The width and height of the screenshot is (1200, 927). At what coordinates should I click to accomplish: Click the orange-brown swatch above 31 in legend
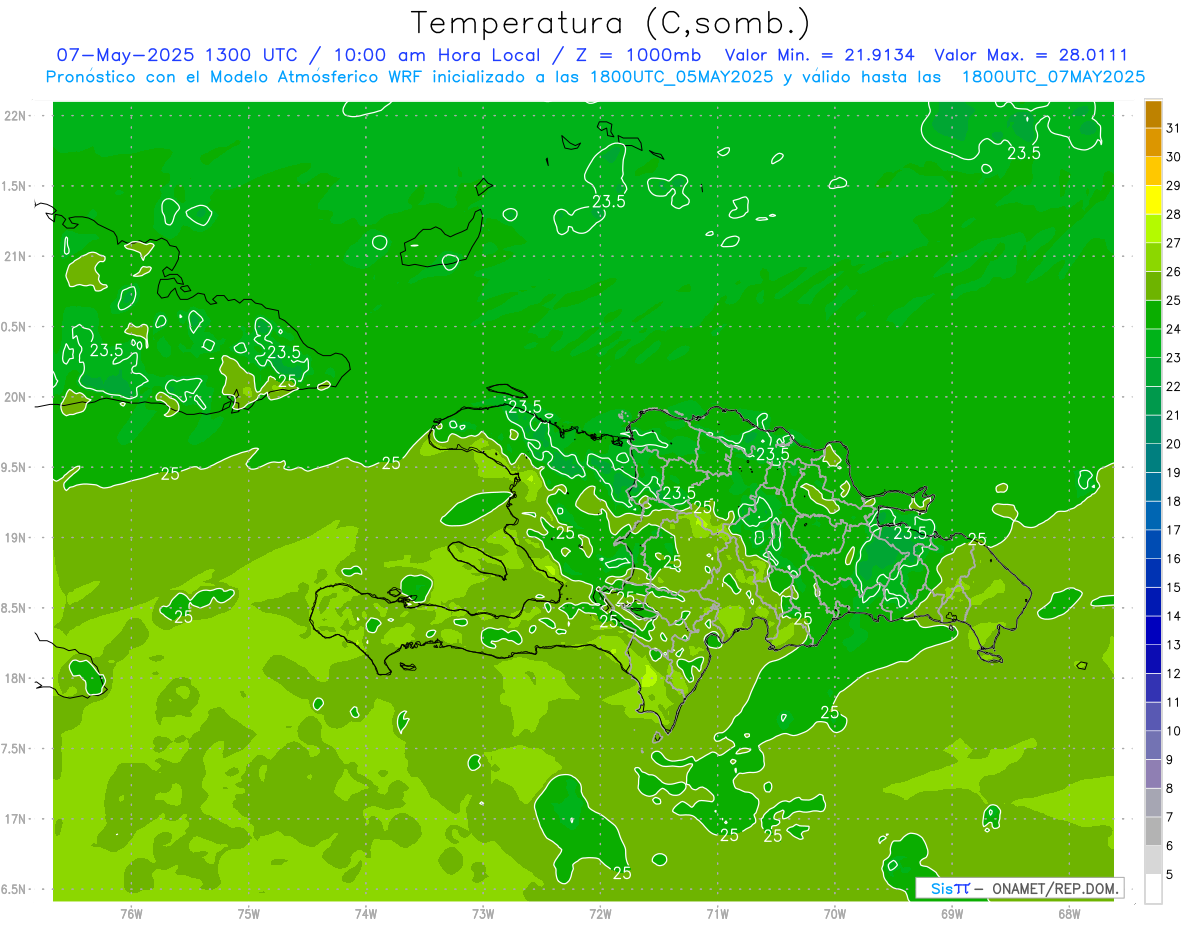[1153, 115]
